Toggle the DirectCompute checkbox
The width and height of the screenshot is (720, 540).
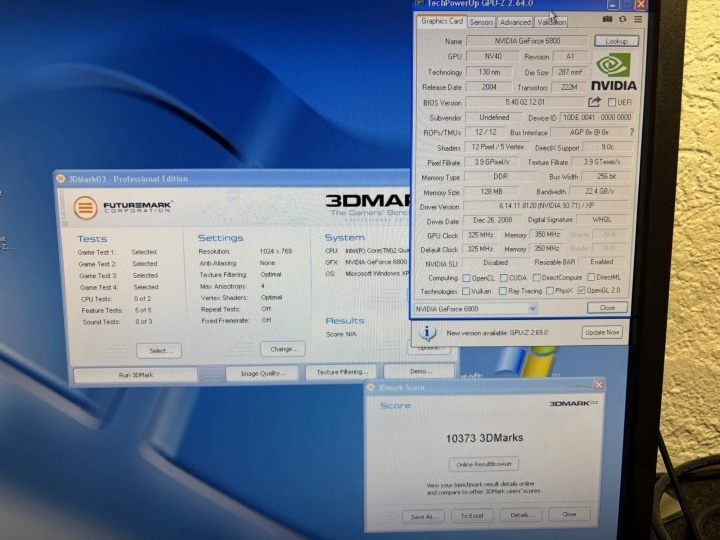pos(536,278)
